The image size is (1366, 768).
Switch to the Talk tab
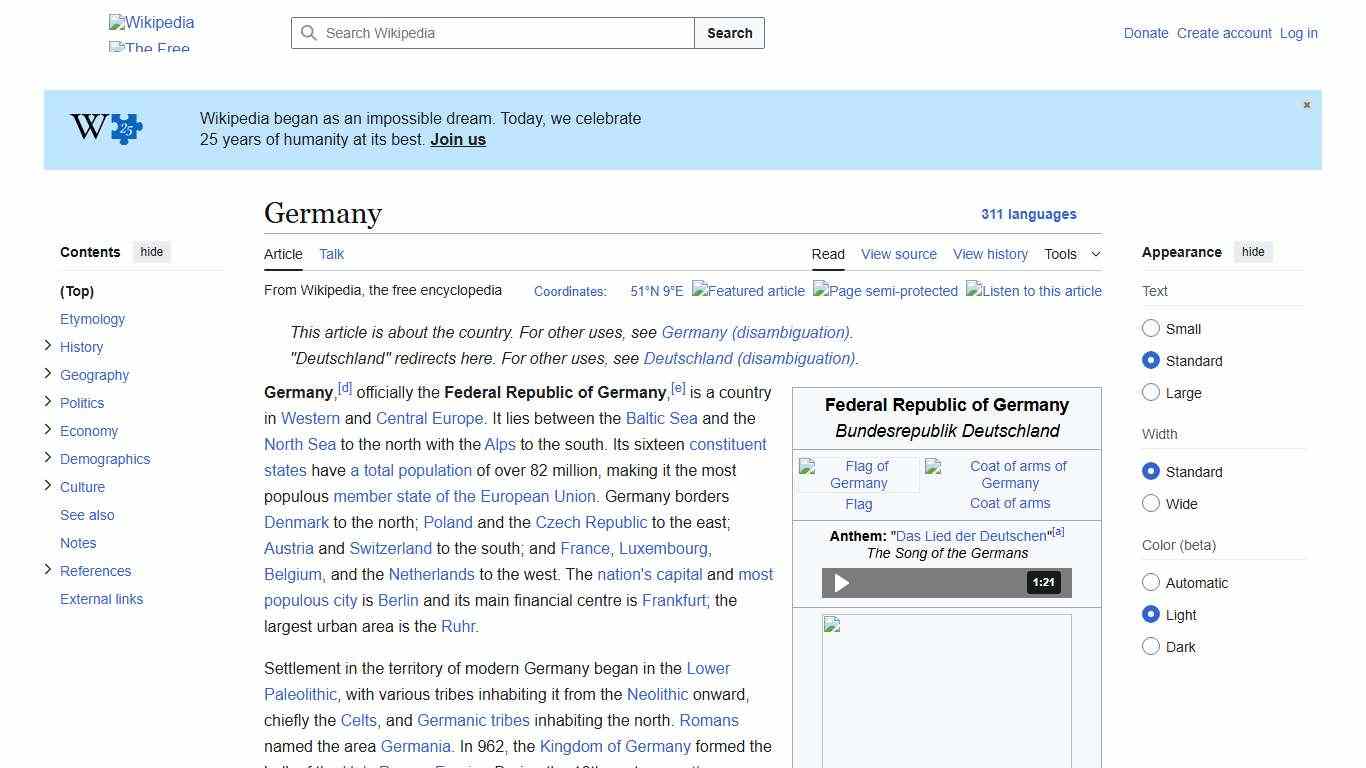click(331, 254)
